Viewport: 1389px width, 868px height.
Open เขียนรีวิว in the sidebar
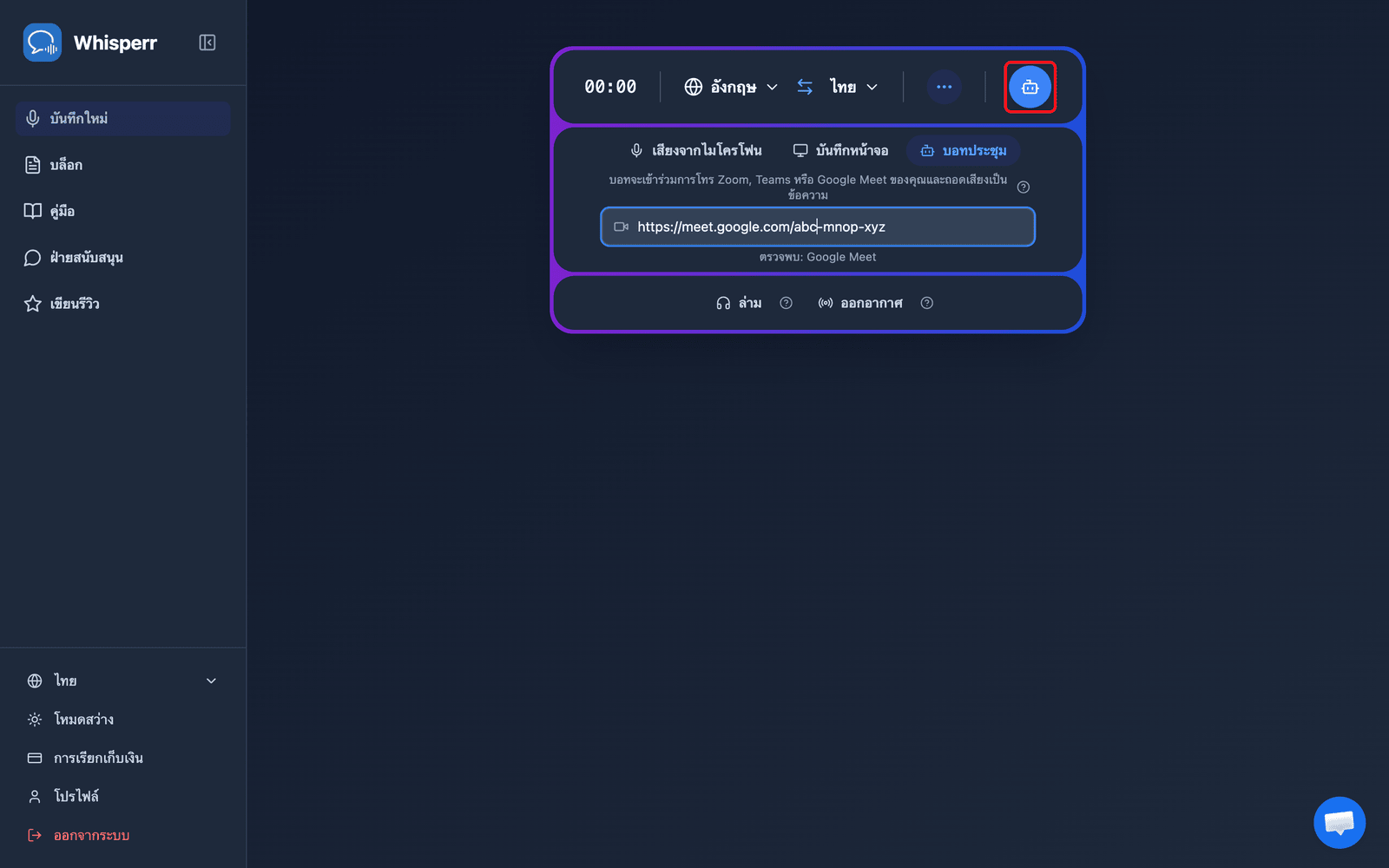[x=122, y=304]
